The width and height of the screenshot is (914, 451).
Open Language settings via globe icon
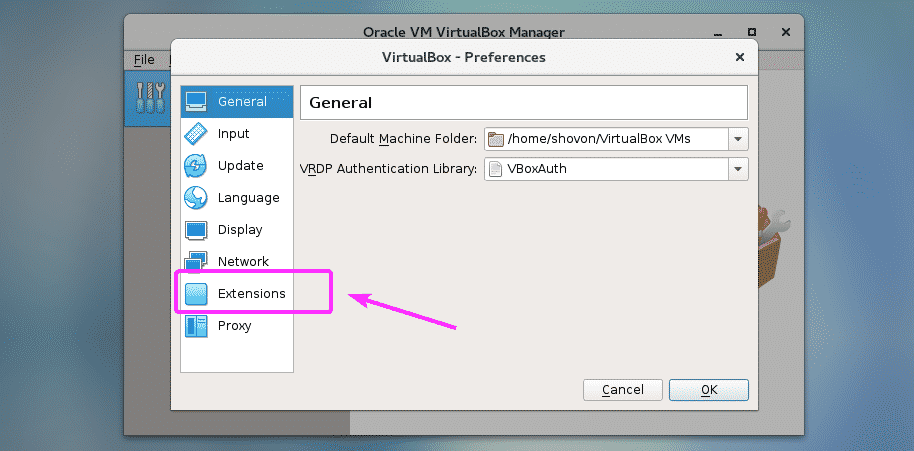coord(196,198)
